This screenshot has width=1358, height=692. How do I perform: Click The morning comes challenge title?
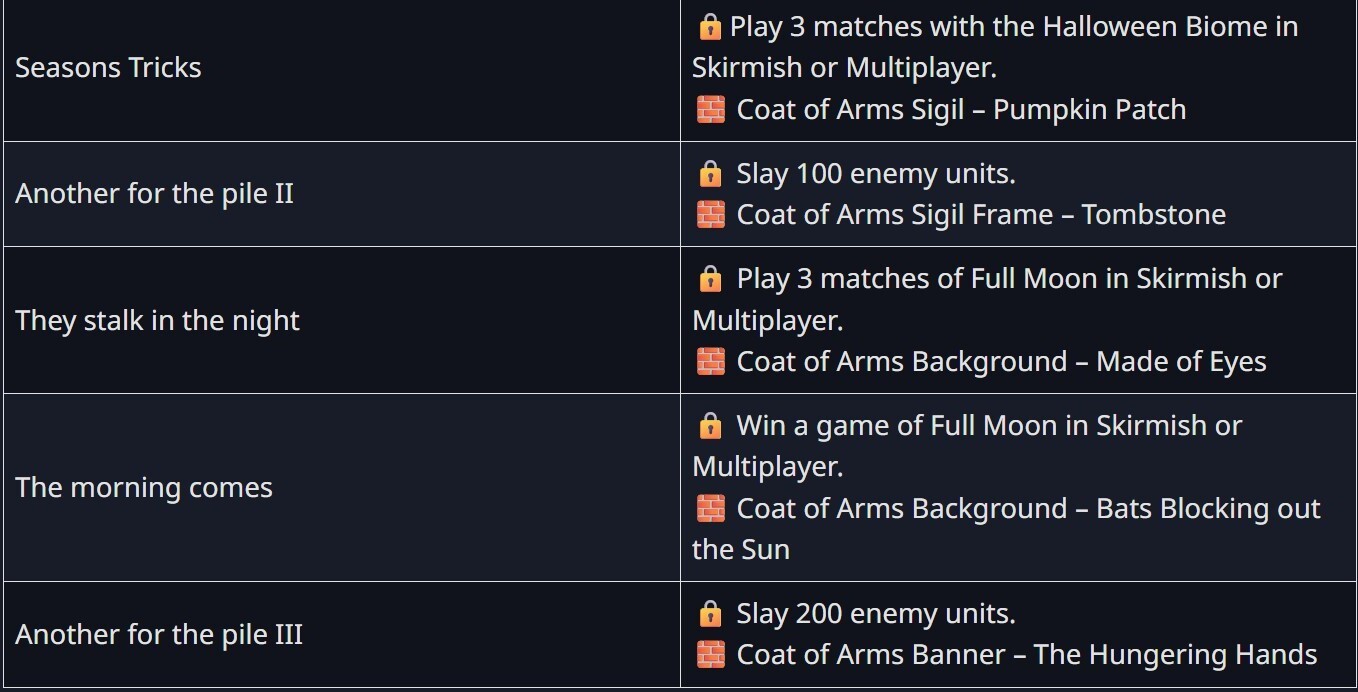[x=144, y=488]
